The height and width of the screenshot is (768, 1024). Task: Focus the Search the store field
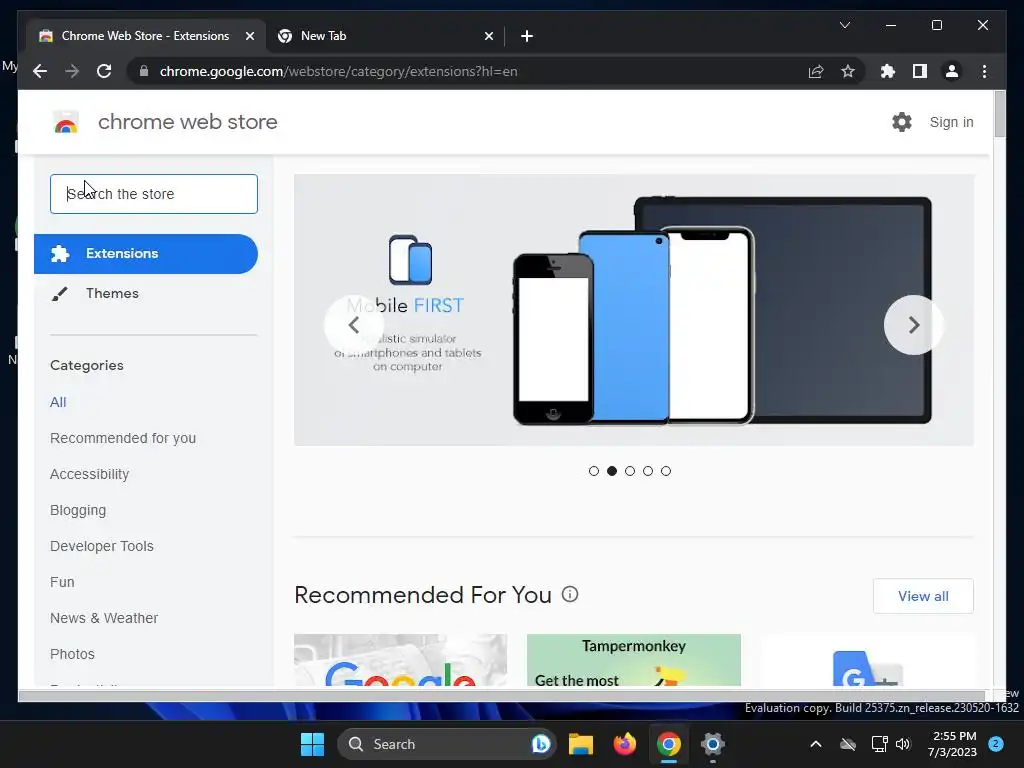[x=154, y=194]
